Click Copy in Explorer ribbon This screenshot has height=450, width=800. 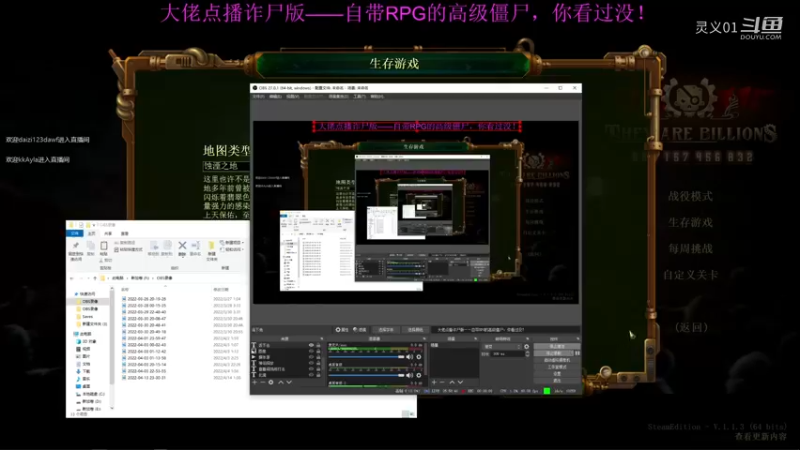click(x=91, y=247)
